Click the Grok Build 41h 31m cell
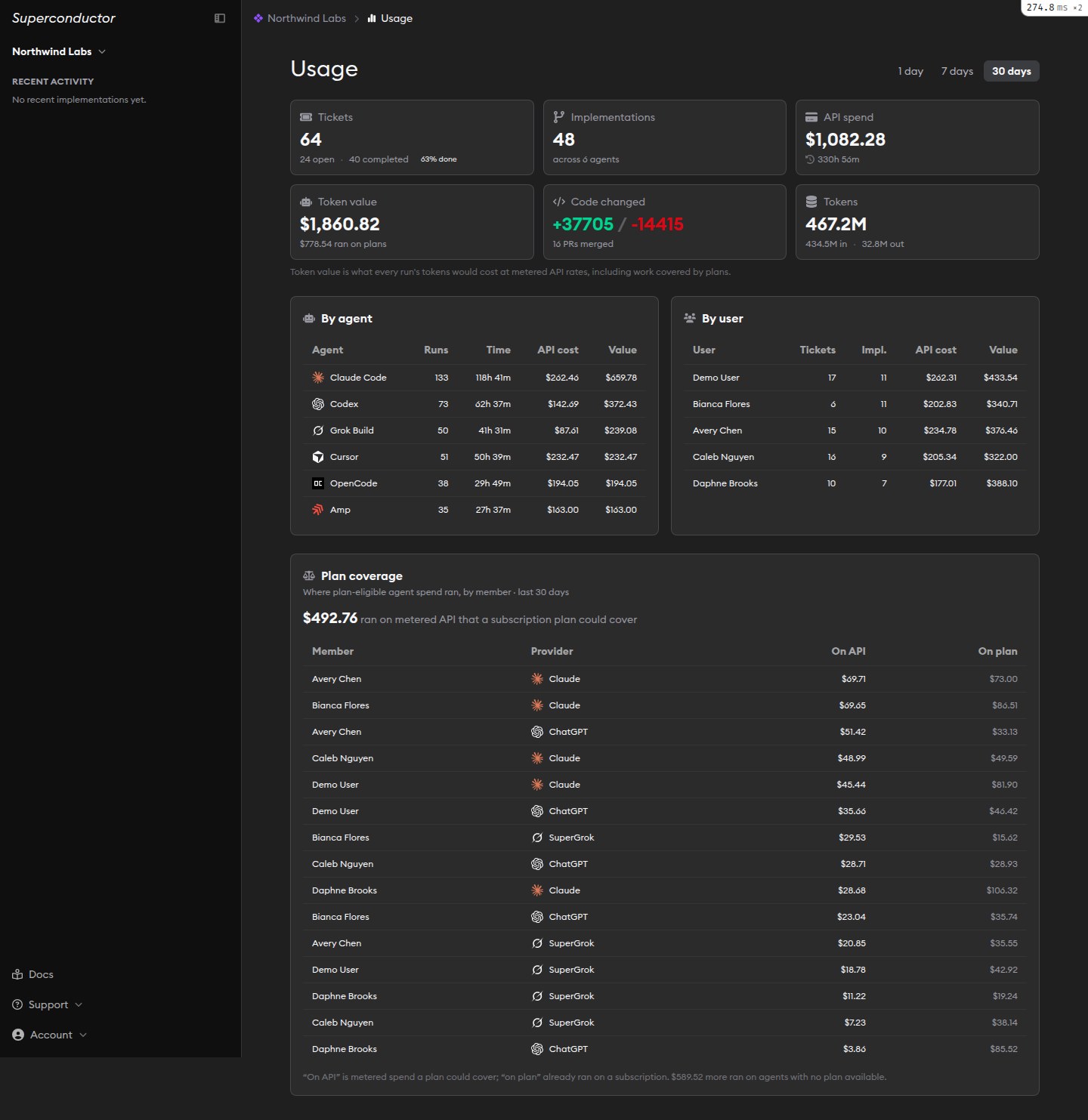 point(494,430)
